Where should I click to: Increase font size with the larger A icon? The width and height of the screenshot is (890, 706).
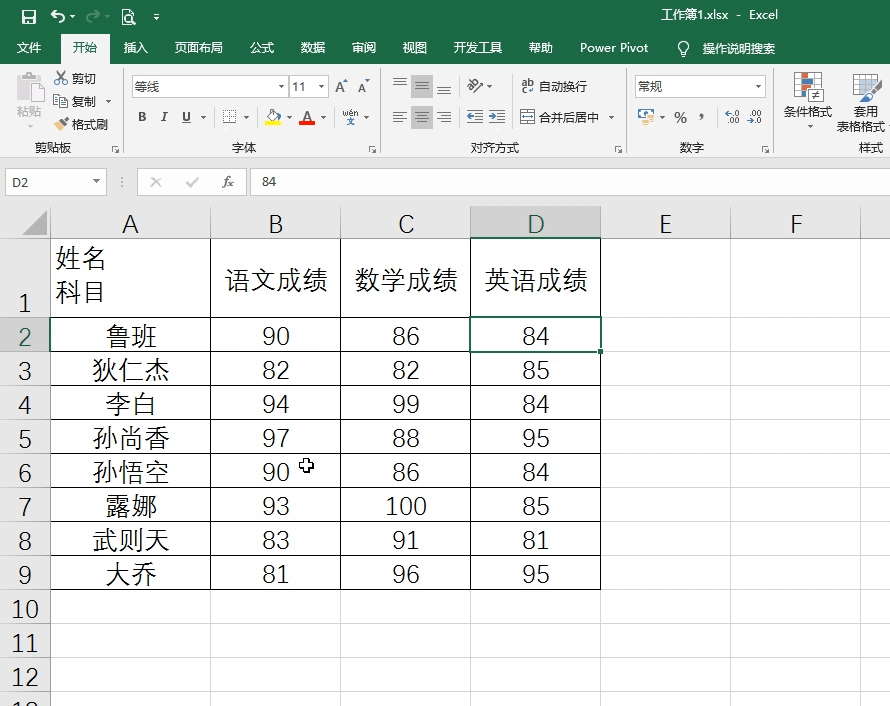click(x=341, y=86)
